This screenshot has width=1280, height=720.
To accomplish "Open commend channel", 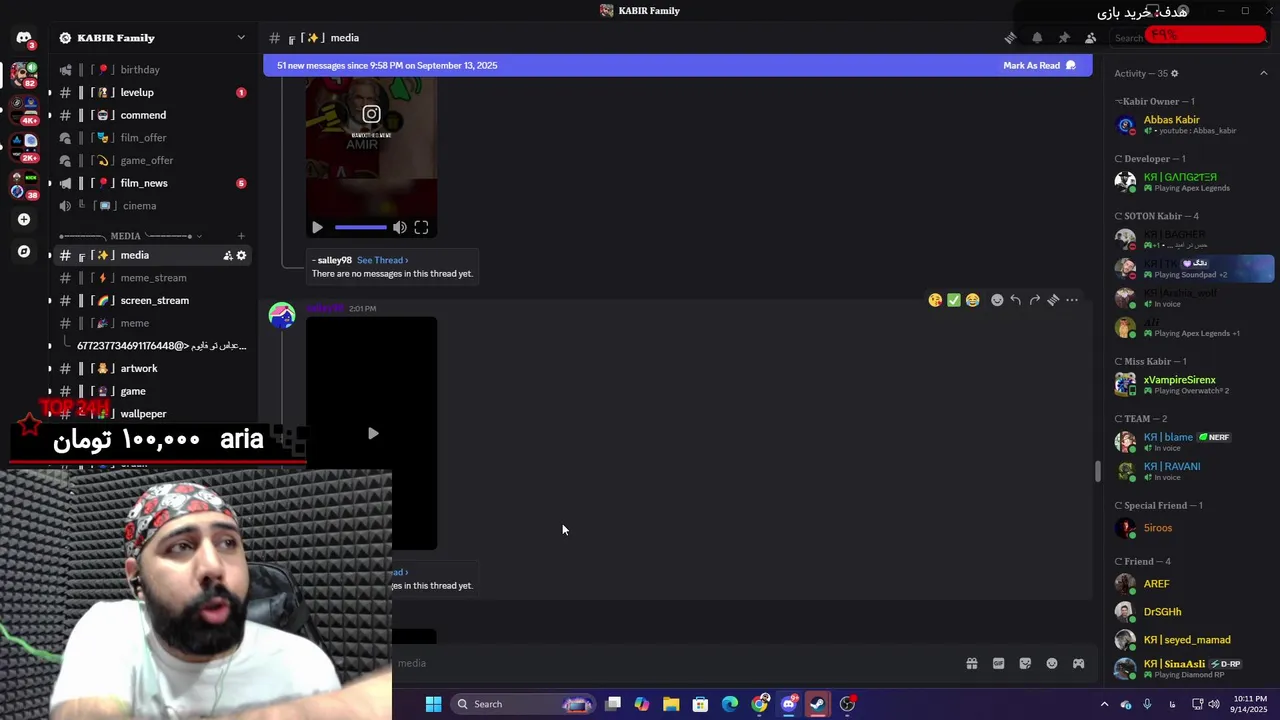I will (152, 115).
